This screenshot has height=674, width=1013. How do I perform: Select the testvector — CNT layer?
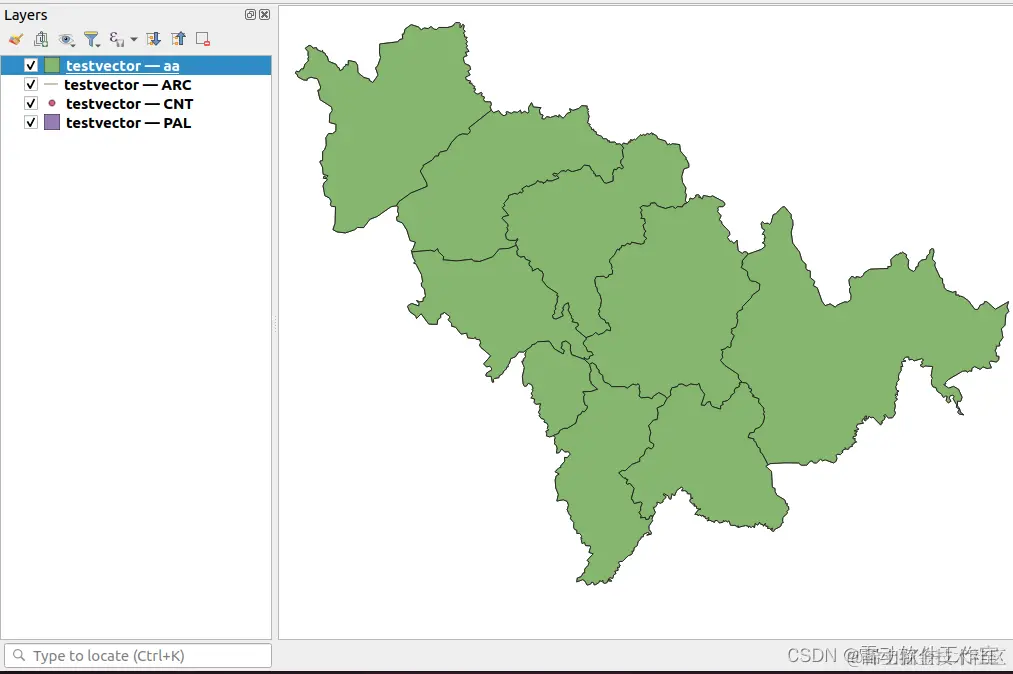click(x=129, y=103)
